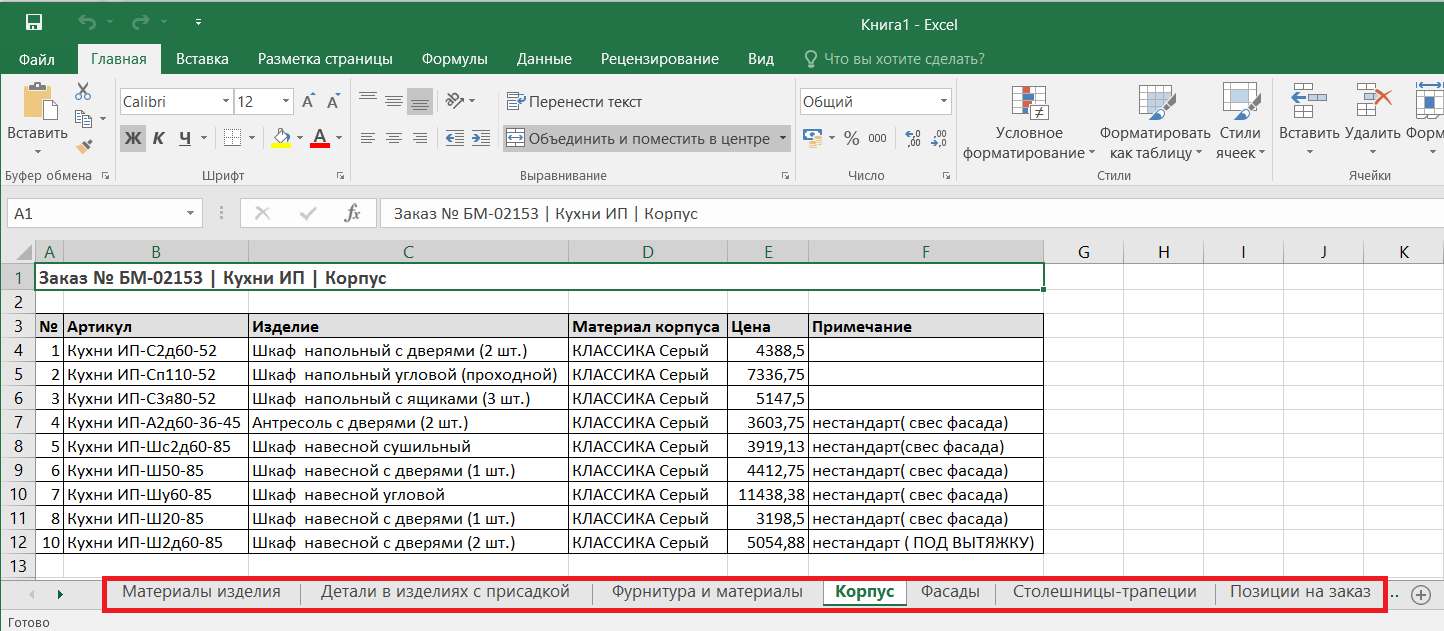Click the increase indent icon
The width and height of the screenshot is (1444, 631).
[x=483, y=138]
